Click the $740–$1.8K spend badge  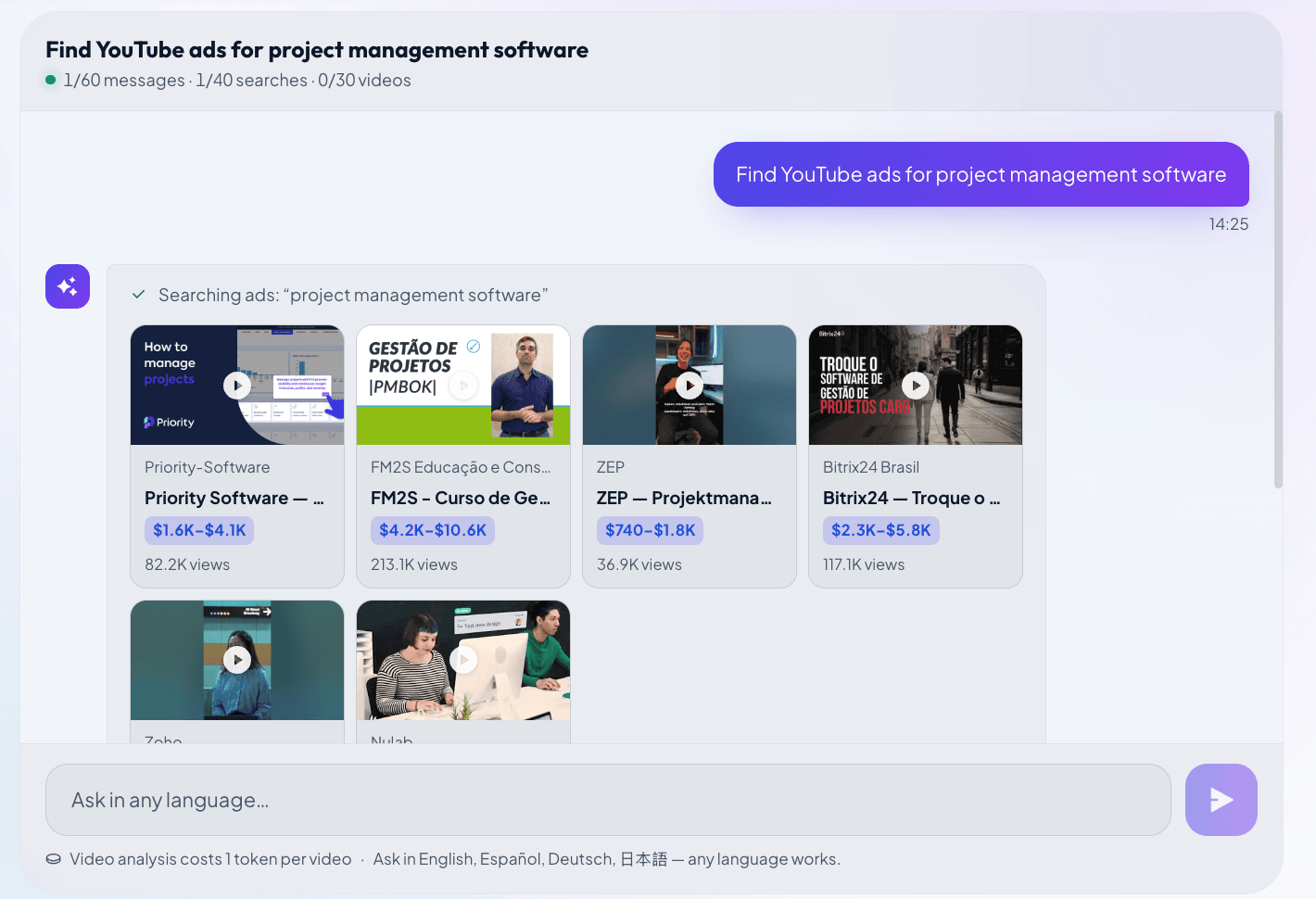pyautogui.click(x=650, y=530)
